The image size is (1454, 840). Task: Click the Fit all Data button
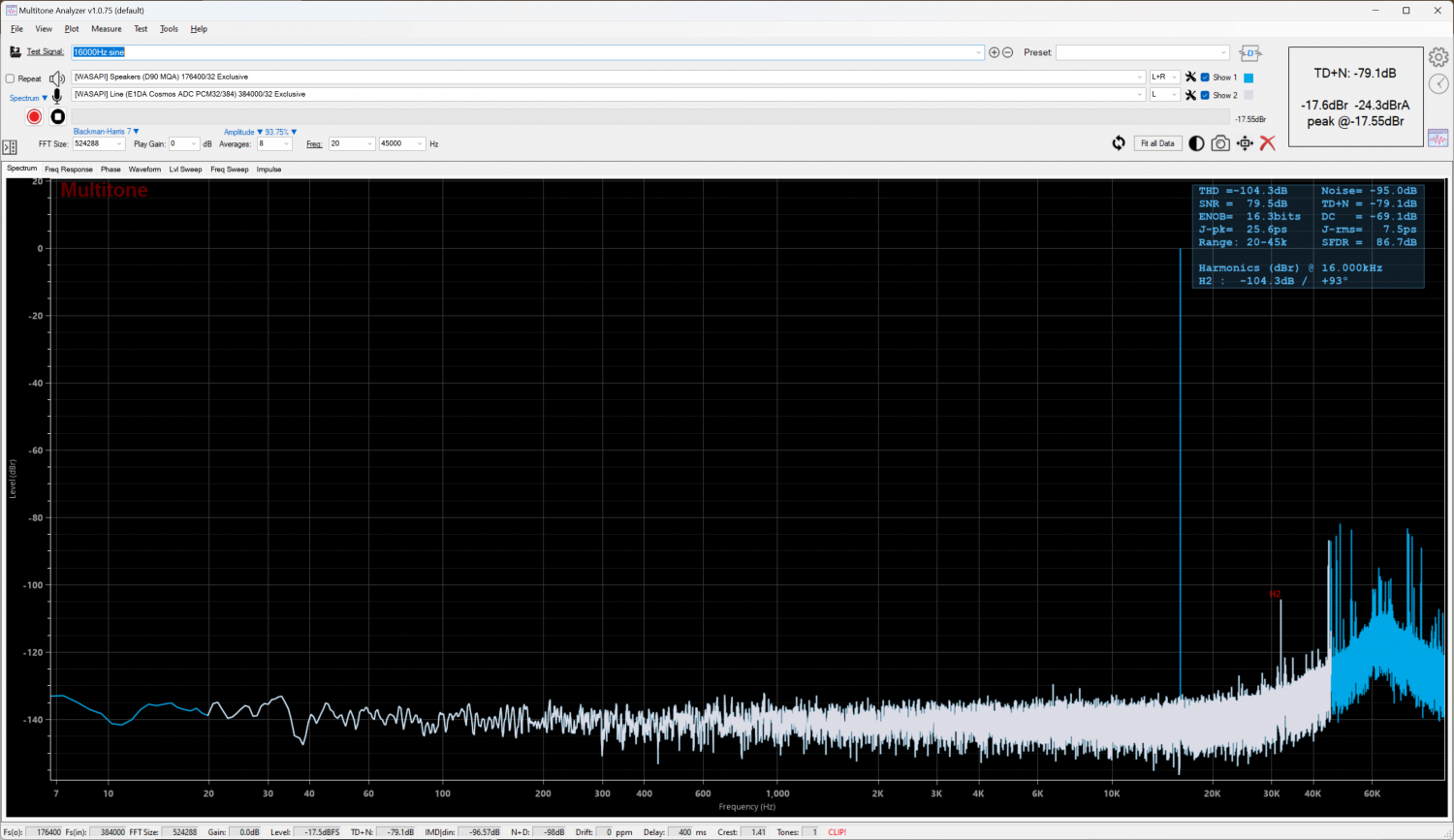click(1157, 143)
